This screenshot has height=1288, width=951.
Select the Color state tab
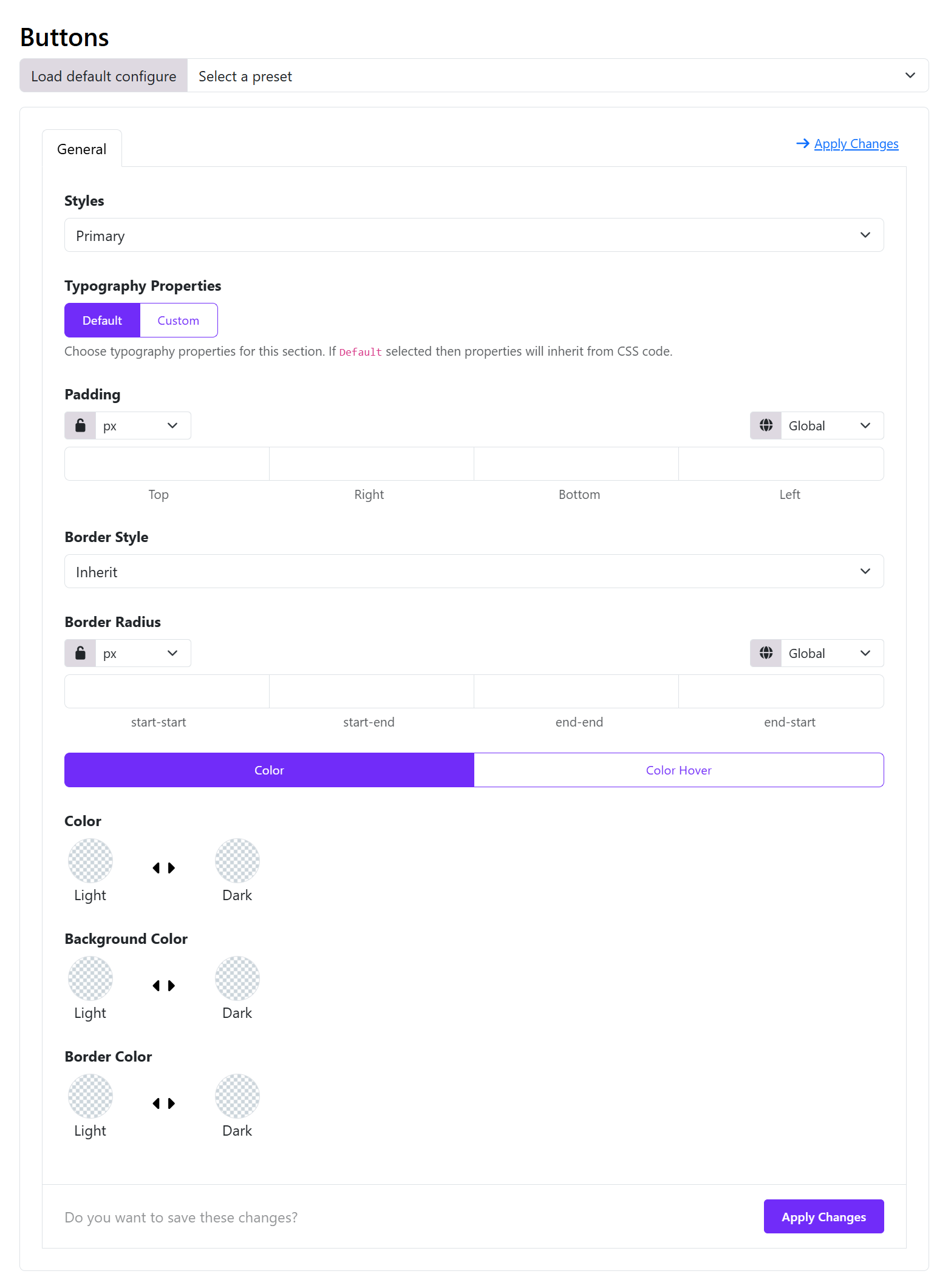click(x=268, y=770)
